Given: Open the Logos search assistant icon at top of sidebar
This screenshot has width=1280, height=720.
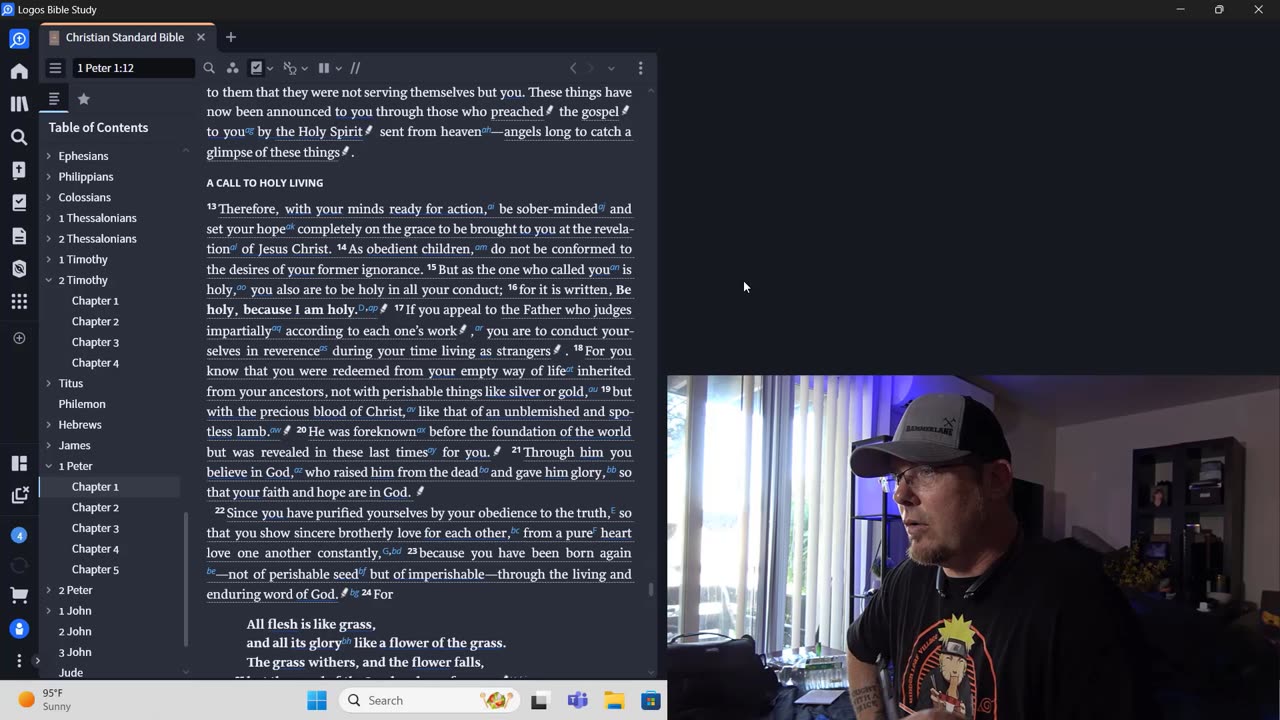Looking at the screenshot, I should tap(19, 39).
